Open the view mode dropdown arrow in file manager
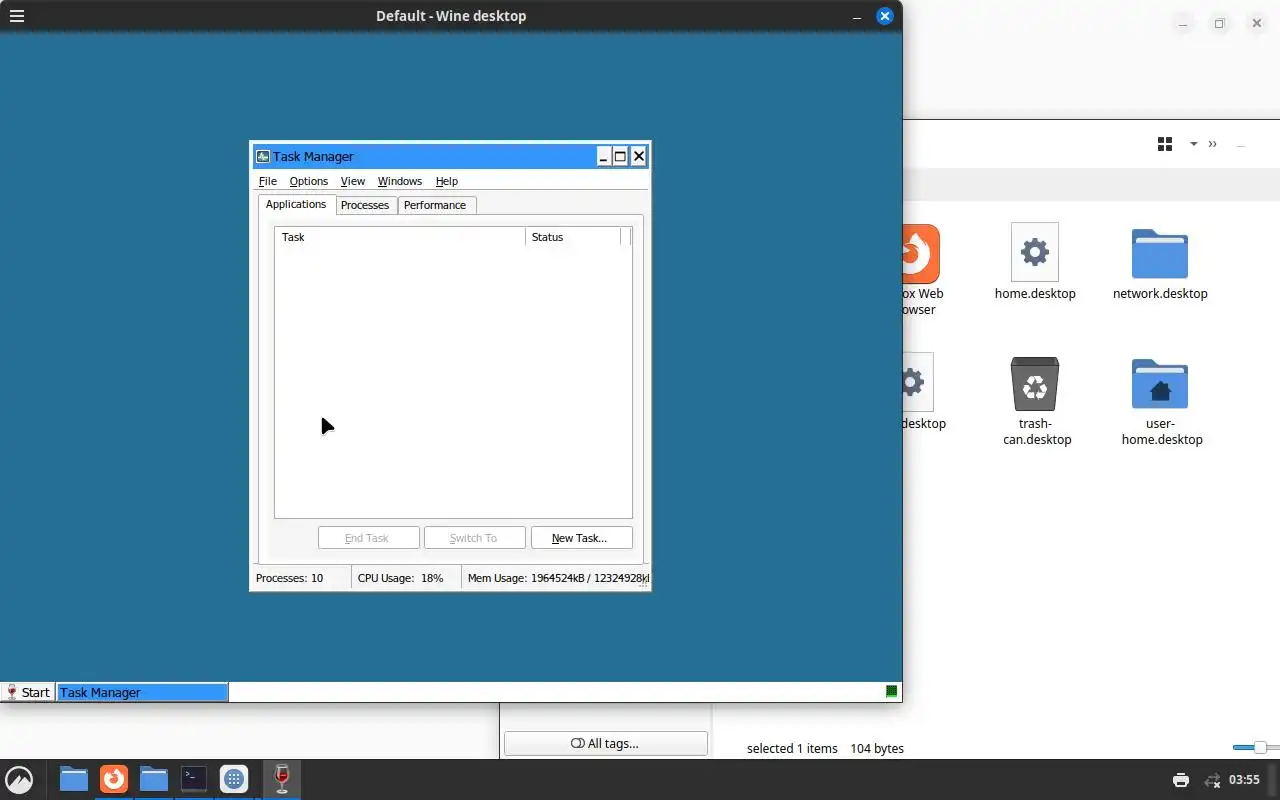Screen dimensions: 1280x800 point(1193,144)
